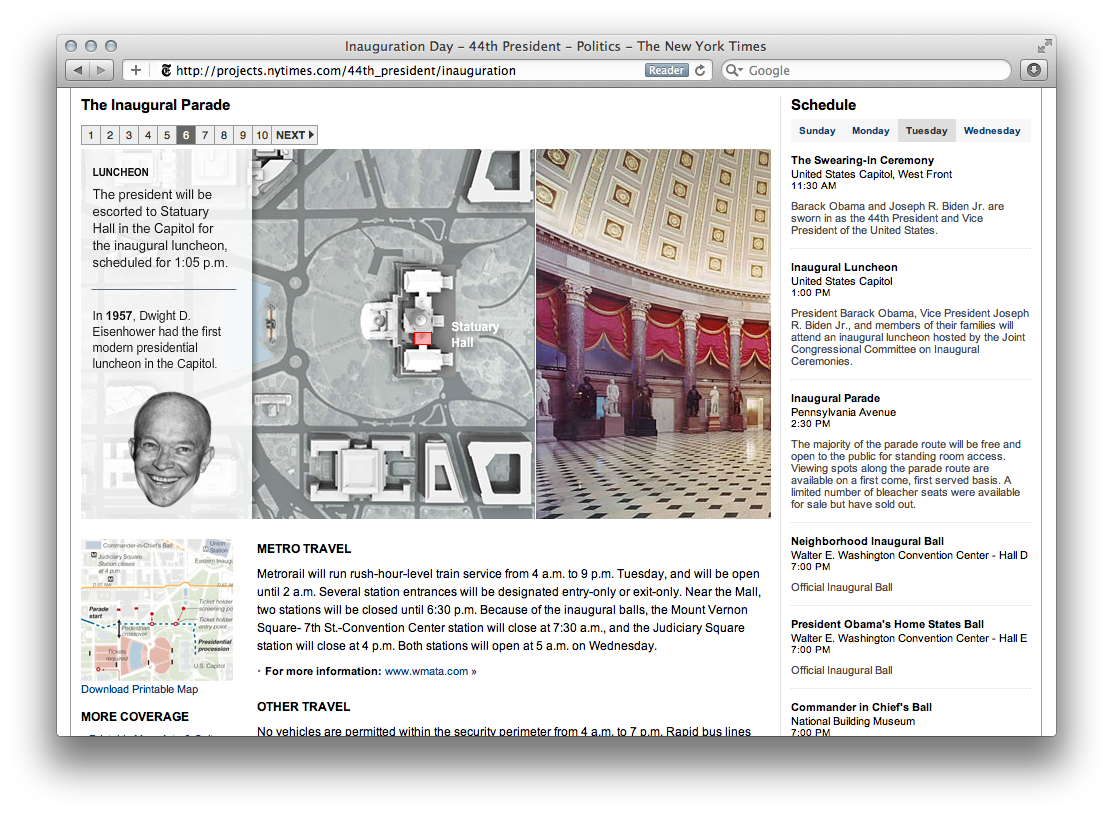Toggle Safari Reader mode
Image resolution: width=1113 pixels, height=815 pixels.
pos(667,70)
